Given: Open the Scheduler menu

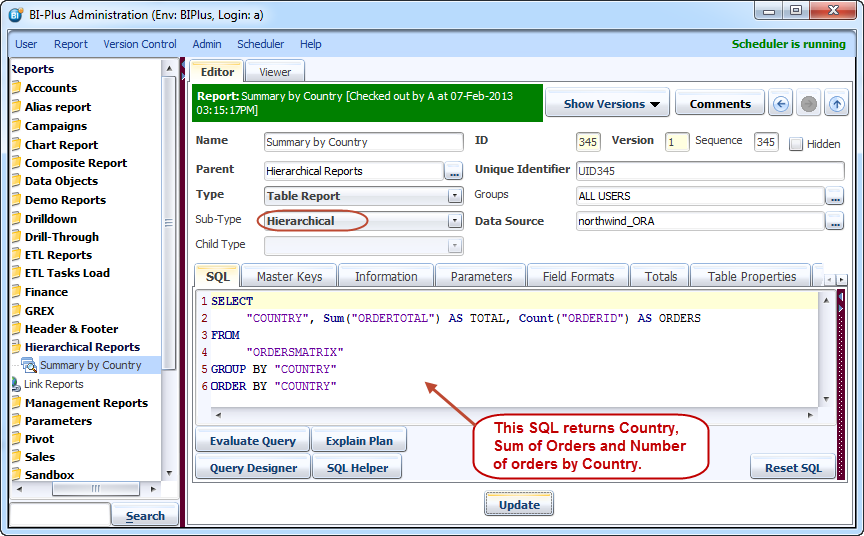Looking at the screenshot, I should (x=260, y=44).
